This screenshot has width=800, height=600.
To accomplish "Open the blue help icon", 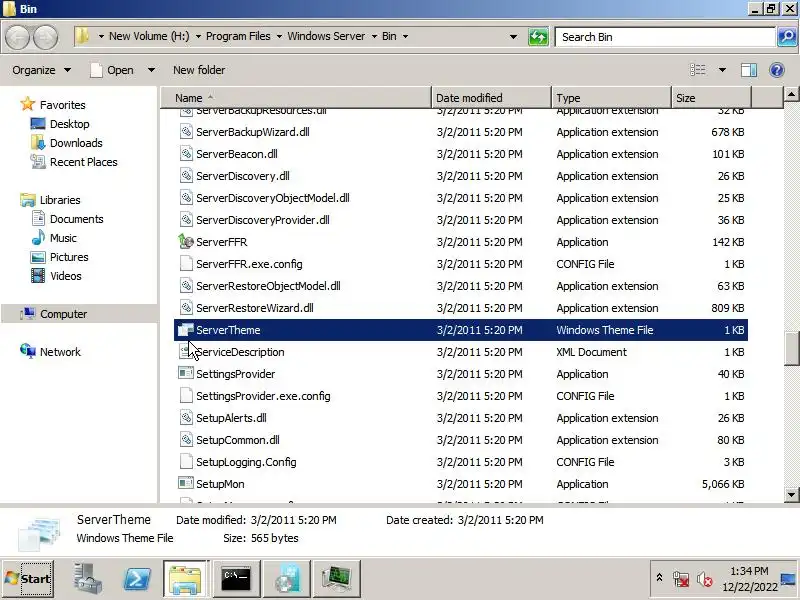I will click(x=777, y=70).
